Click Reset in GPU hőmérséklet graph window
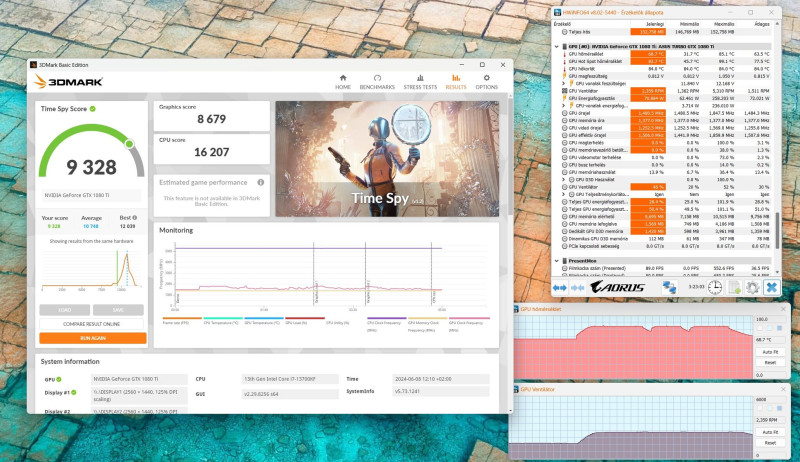 [x=770, y=362]
